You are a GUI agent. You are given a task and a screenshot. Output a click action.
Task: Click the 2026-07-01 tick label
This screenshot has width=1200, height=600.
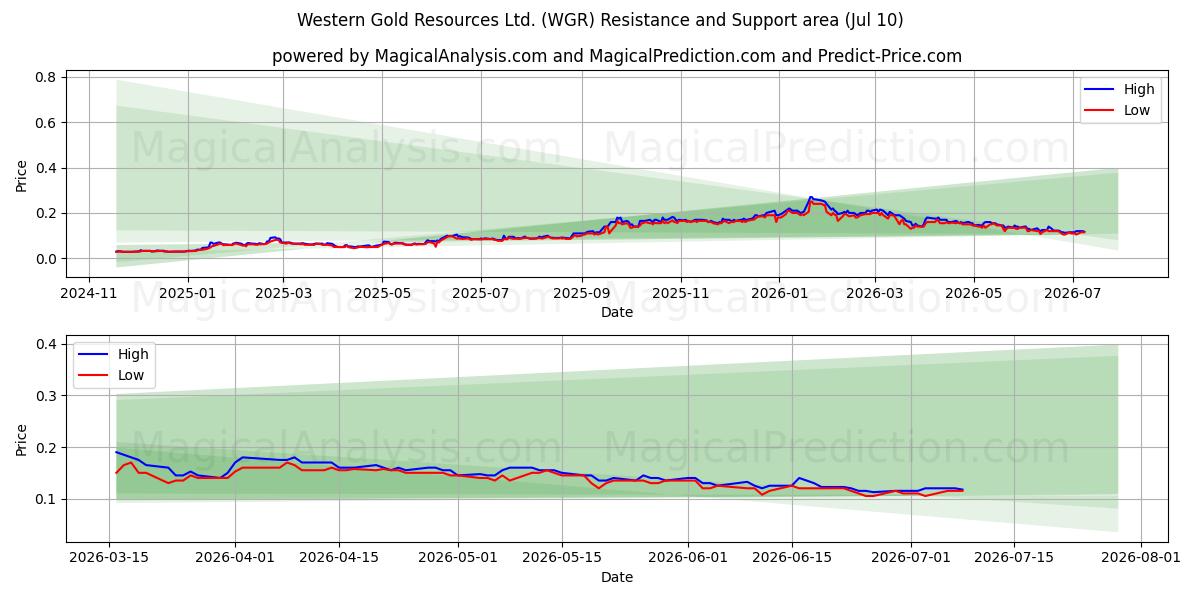click(x=911, y=558)
